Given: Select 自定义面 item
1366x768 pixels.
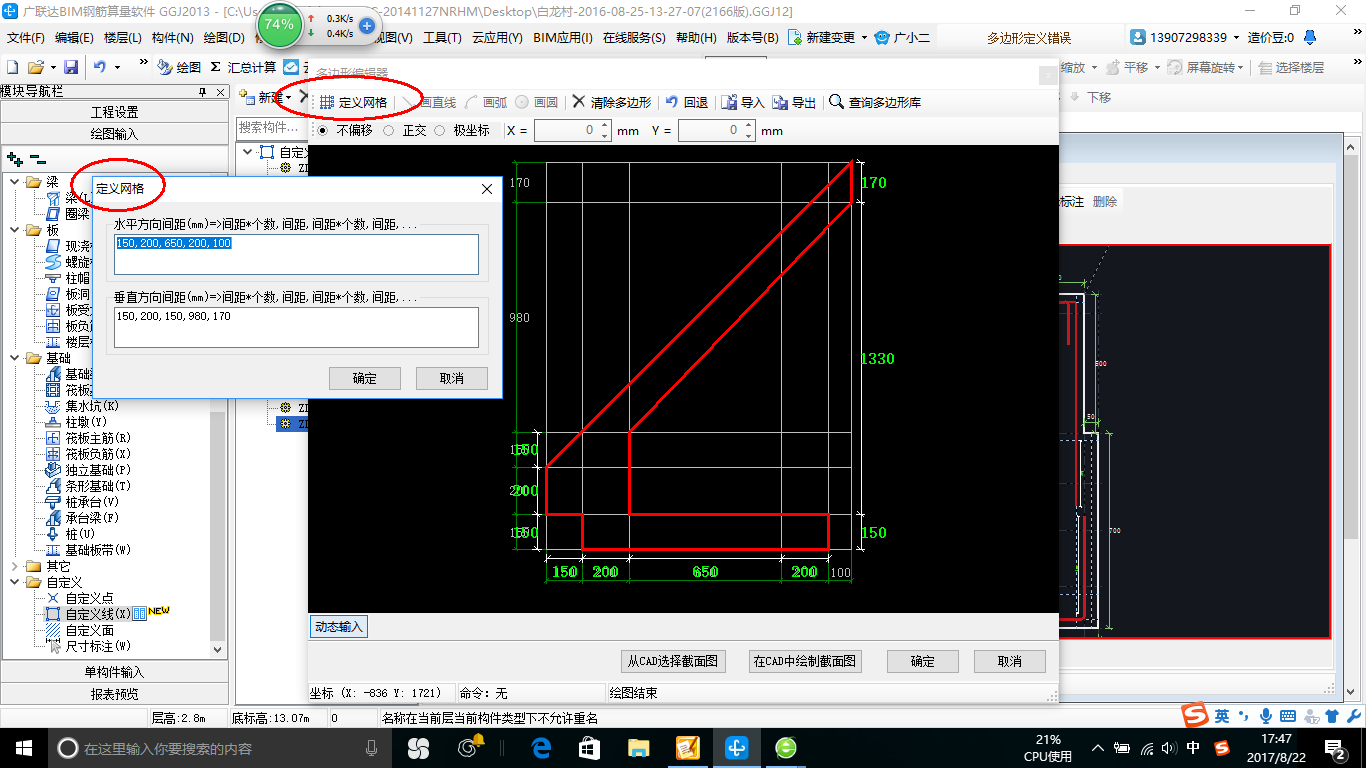Looking at the screenshot, I should [x=79, y=630].
